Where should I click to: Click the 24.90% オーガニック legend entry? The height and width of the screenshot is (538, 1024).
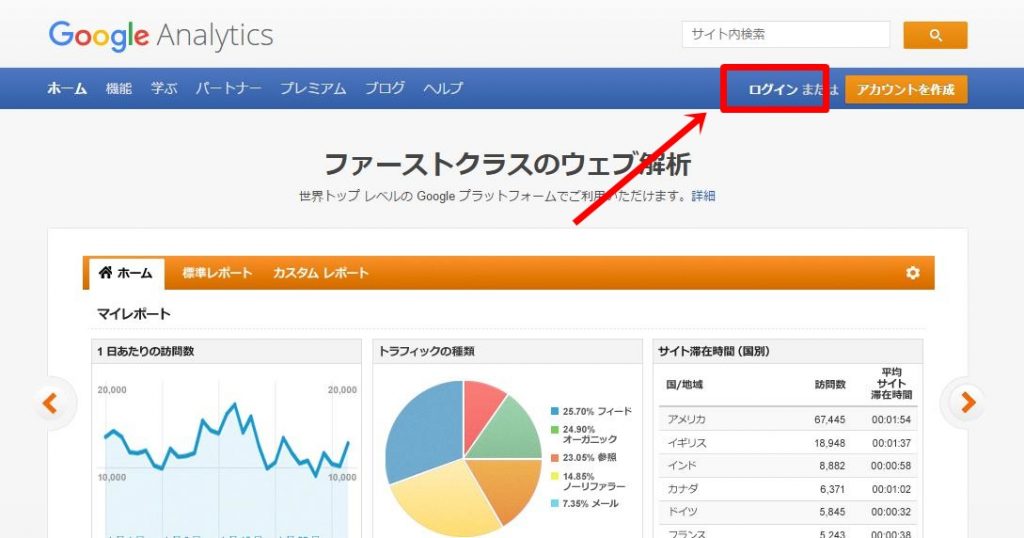point(584,434)
